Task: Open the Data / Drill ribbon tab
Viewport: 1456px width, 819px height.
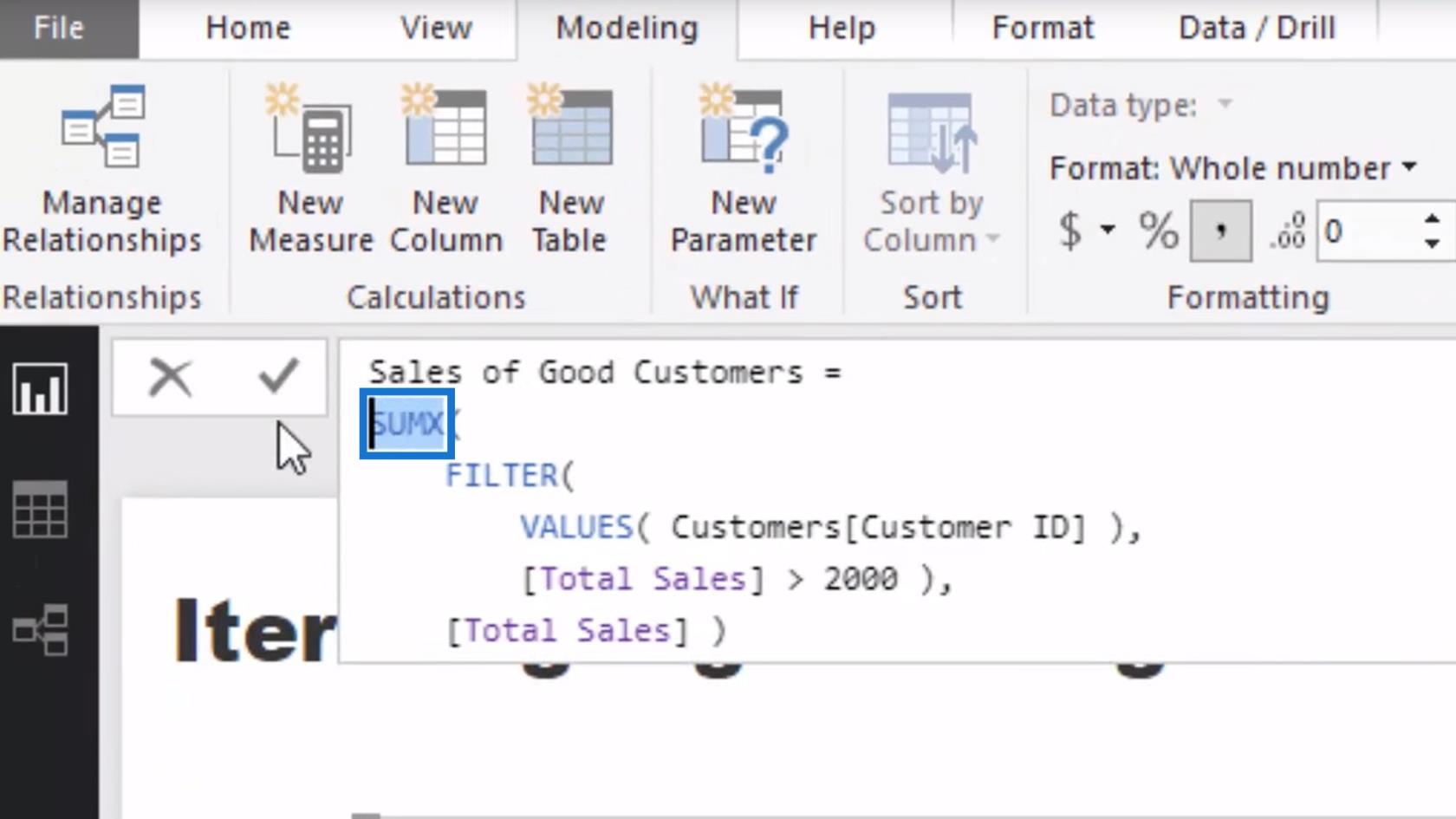Action: 1257,28
